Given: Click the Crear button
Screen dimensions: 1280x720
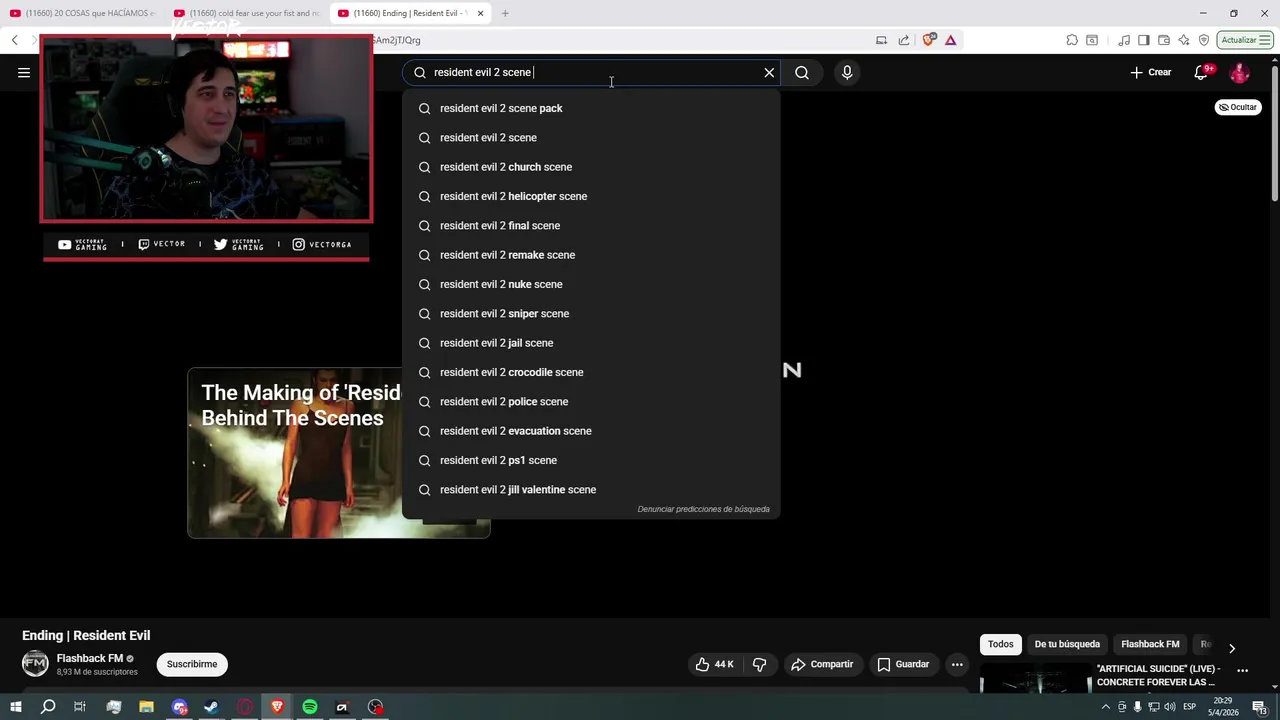Looking at the screenshot, I should click(1151, 72).
